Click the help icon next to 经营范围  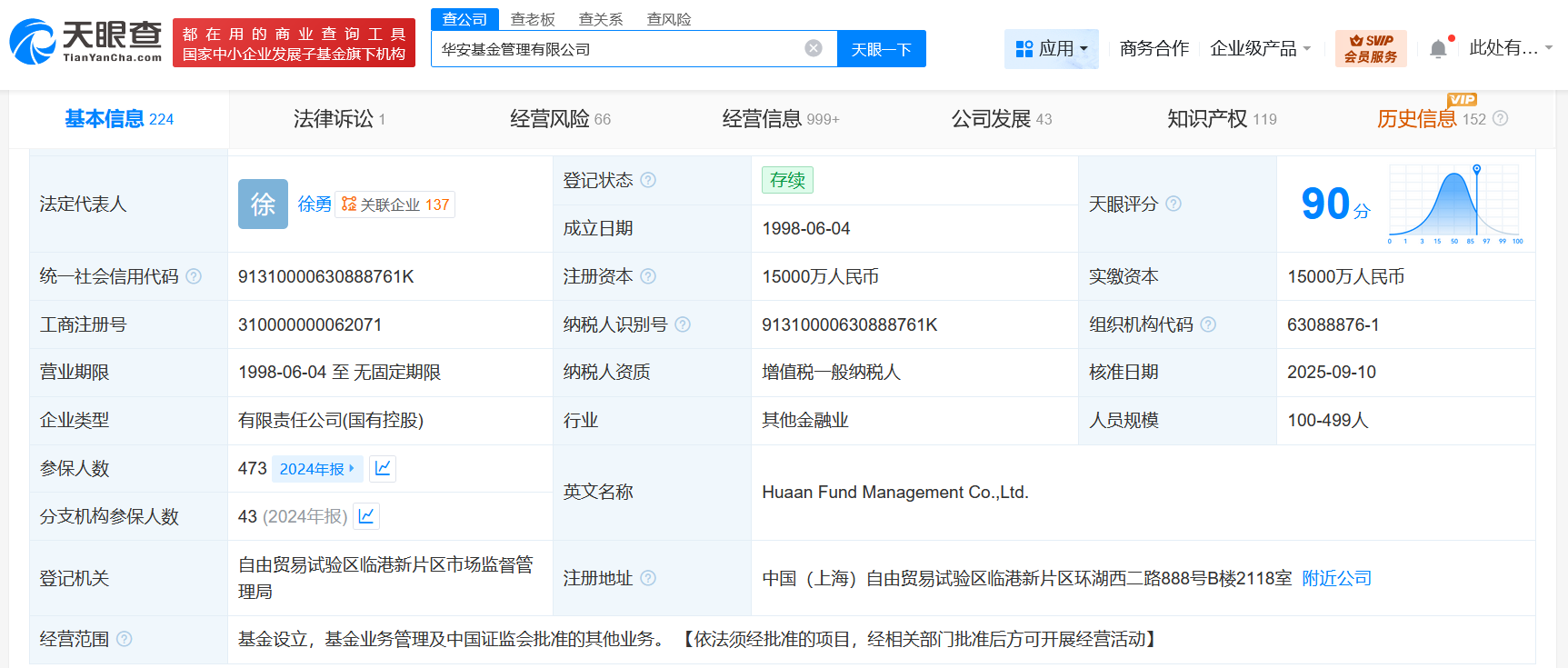[x=125, y=639]
